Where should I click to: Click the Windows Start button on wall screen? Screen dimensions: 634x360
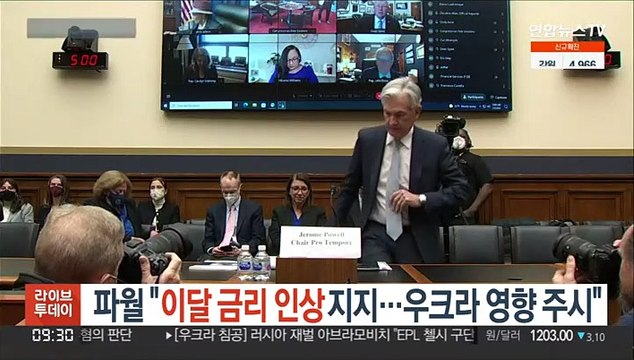(x=165, y=106)
